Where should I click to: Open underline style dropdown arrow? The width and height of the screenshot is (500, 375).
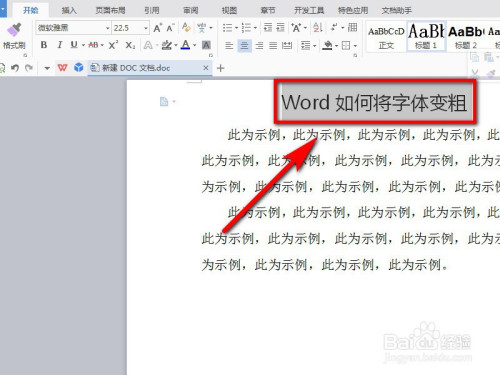click(x=83, y=45)
